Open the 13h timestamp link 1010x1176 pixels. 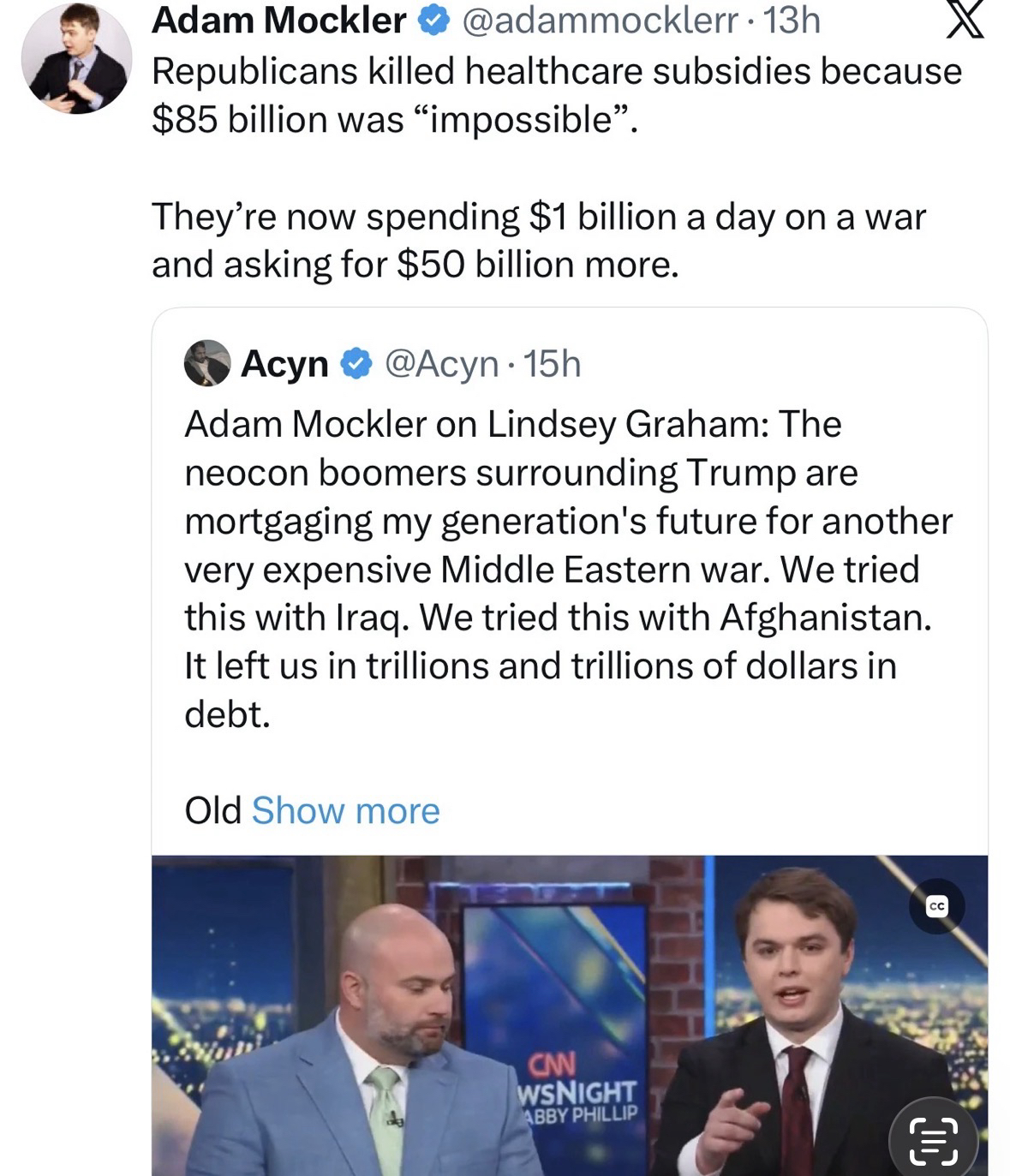(792, 21)
